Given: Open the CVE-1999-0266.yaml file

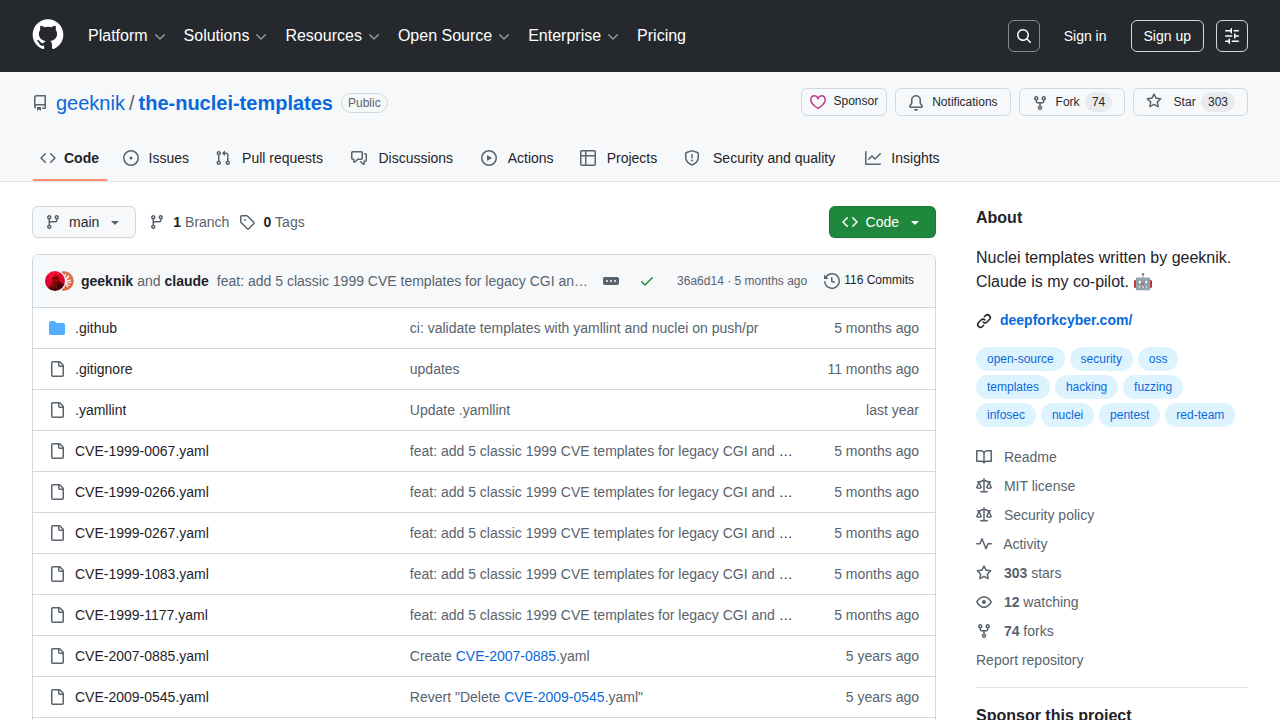Looking at the screenshot, I should [x=142, y=492].
